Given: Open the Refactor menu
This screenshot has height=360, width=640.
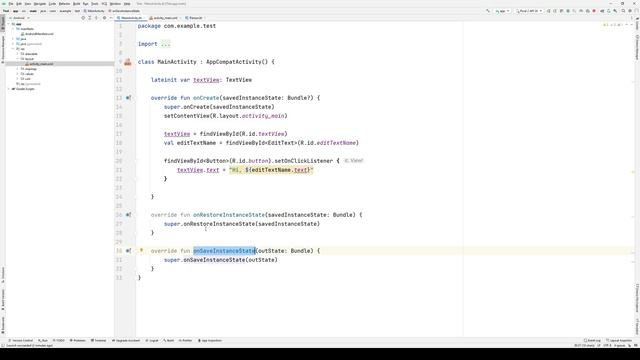Looking at the screenshot, I should click(x=64, y=4).
